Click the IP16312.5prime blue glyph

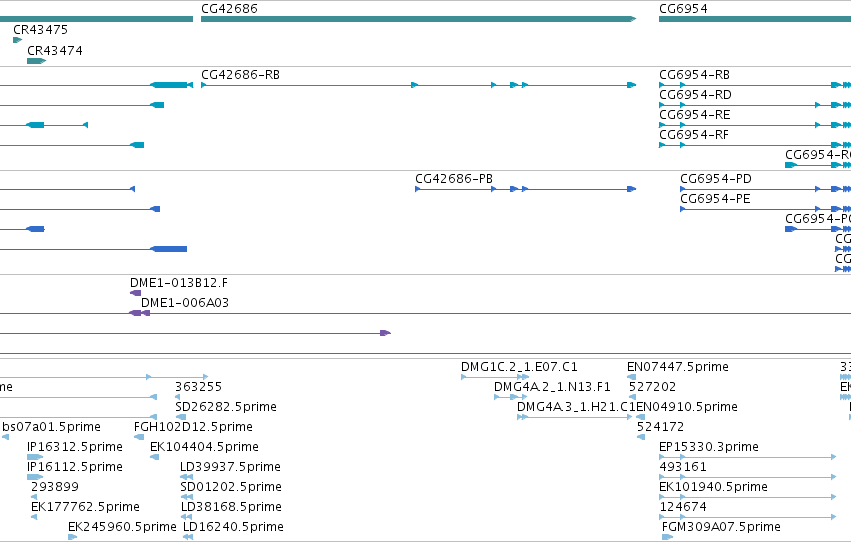[x=35, y=457]
